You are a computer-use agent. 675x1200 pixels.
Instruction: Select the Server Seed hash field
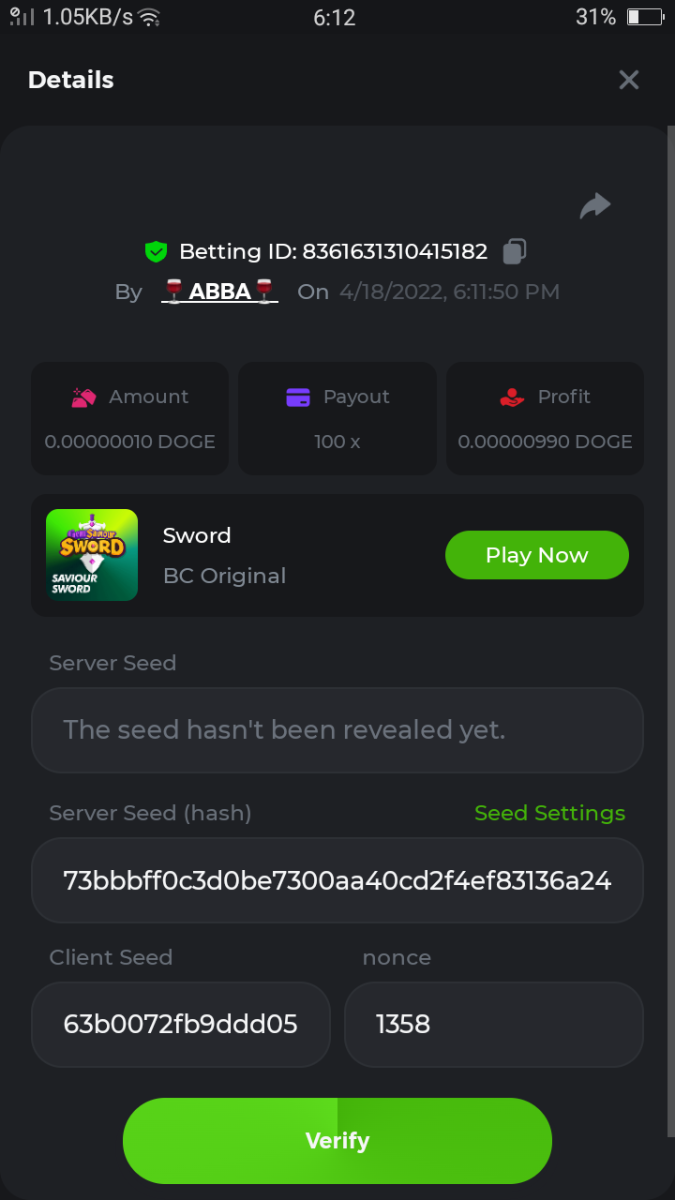[337, 881]
